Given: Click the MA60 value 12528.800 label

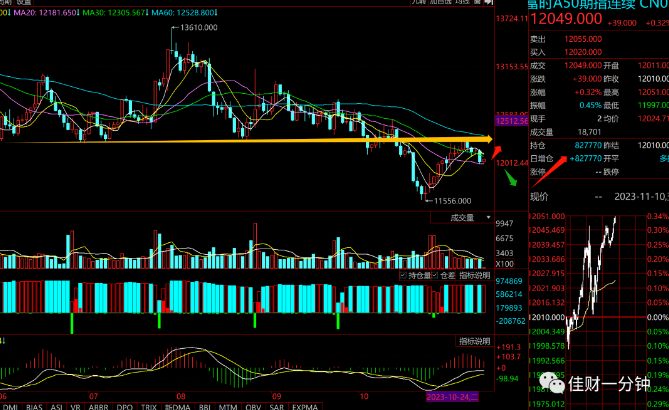Looking at the screenshot, I should click(x=184, y=13).
